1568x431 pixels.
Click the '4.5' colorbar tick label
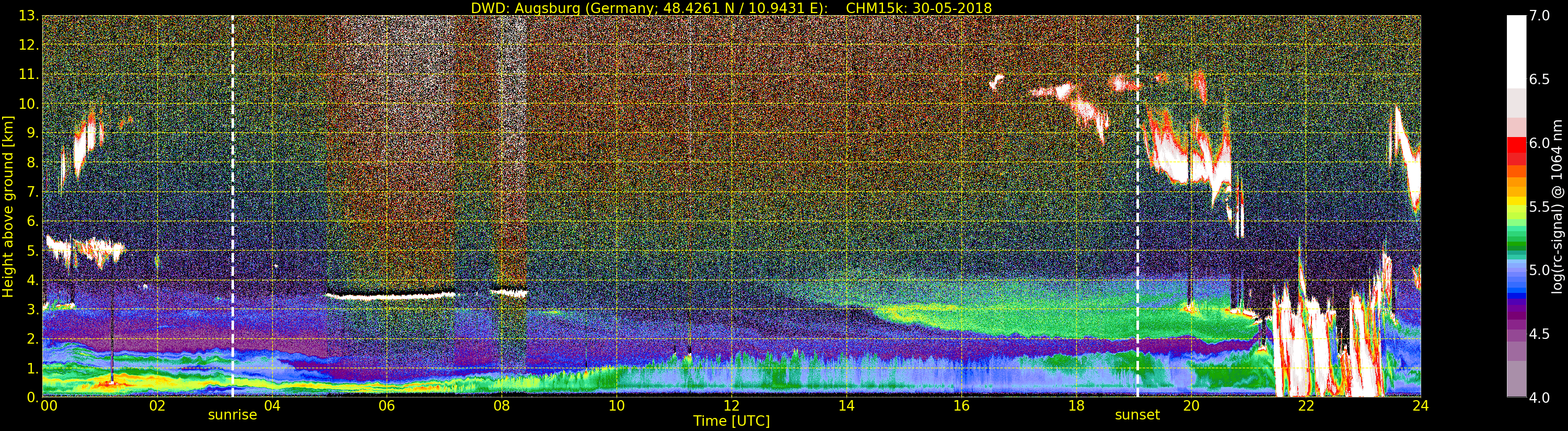coord(1539,334)
